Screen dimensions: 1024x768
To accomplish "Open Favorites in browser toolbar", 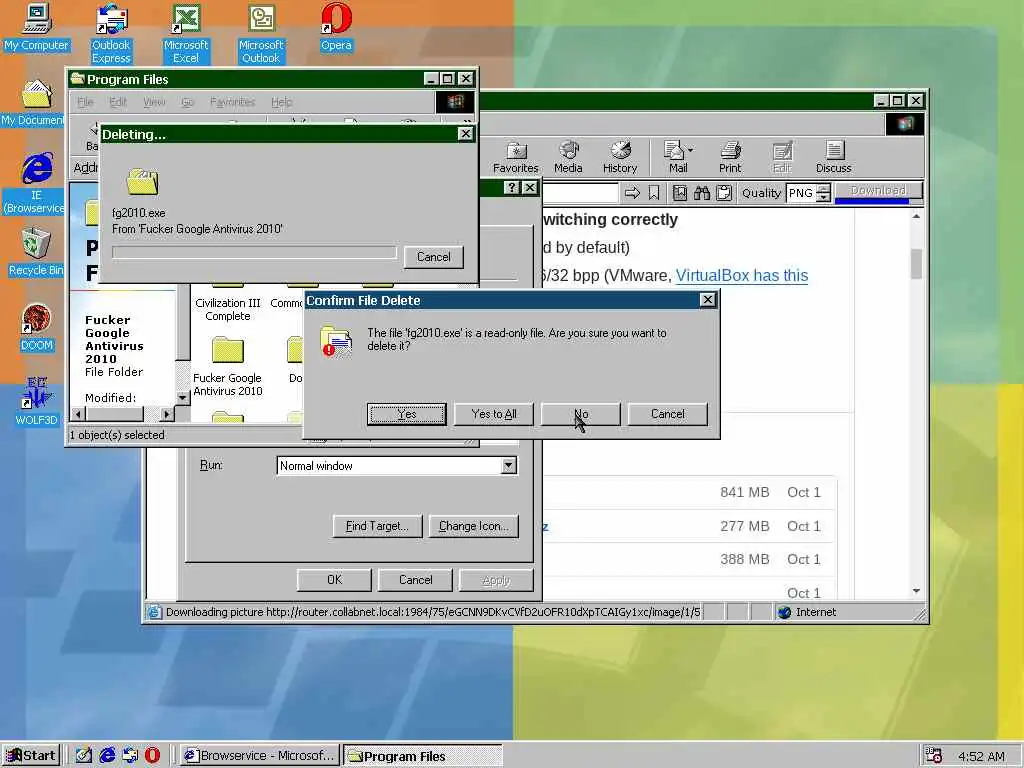I will 515,157.
